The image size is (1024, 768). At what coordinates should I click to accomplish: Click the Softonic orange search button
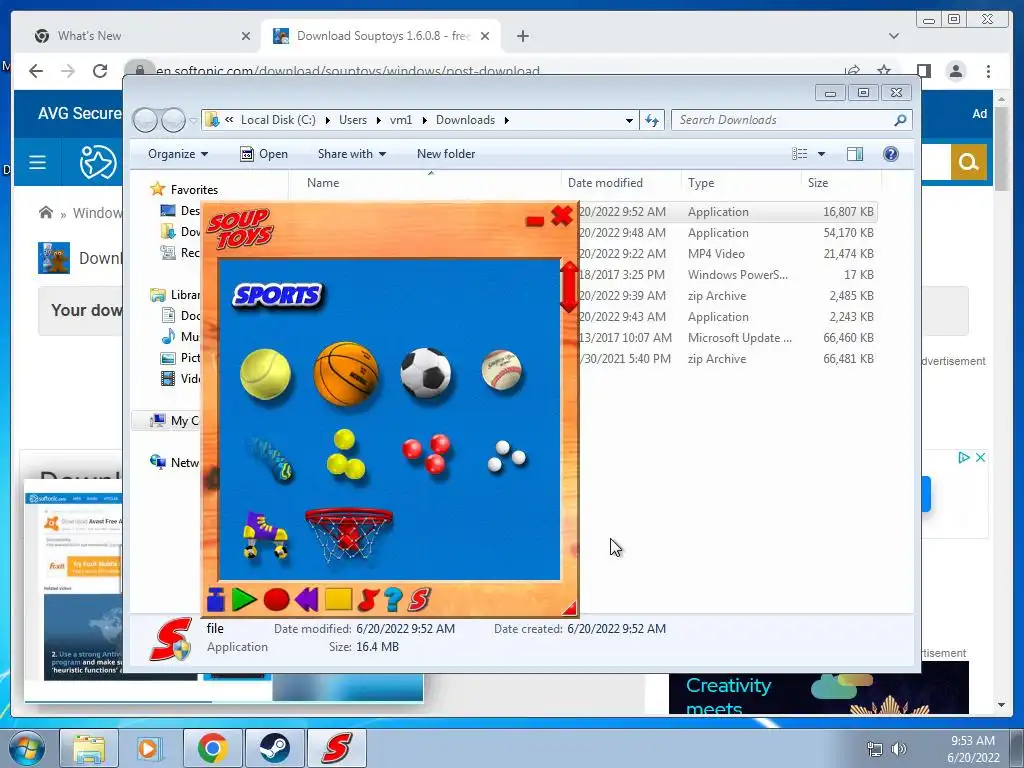[968, 162]
